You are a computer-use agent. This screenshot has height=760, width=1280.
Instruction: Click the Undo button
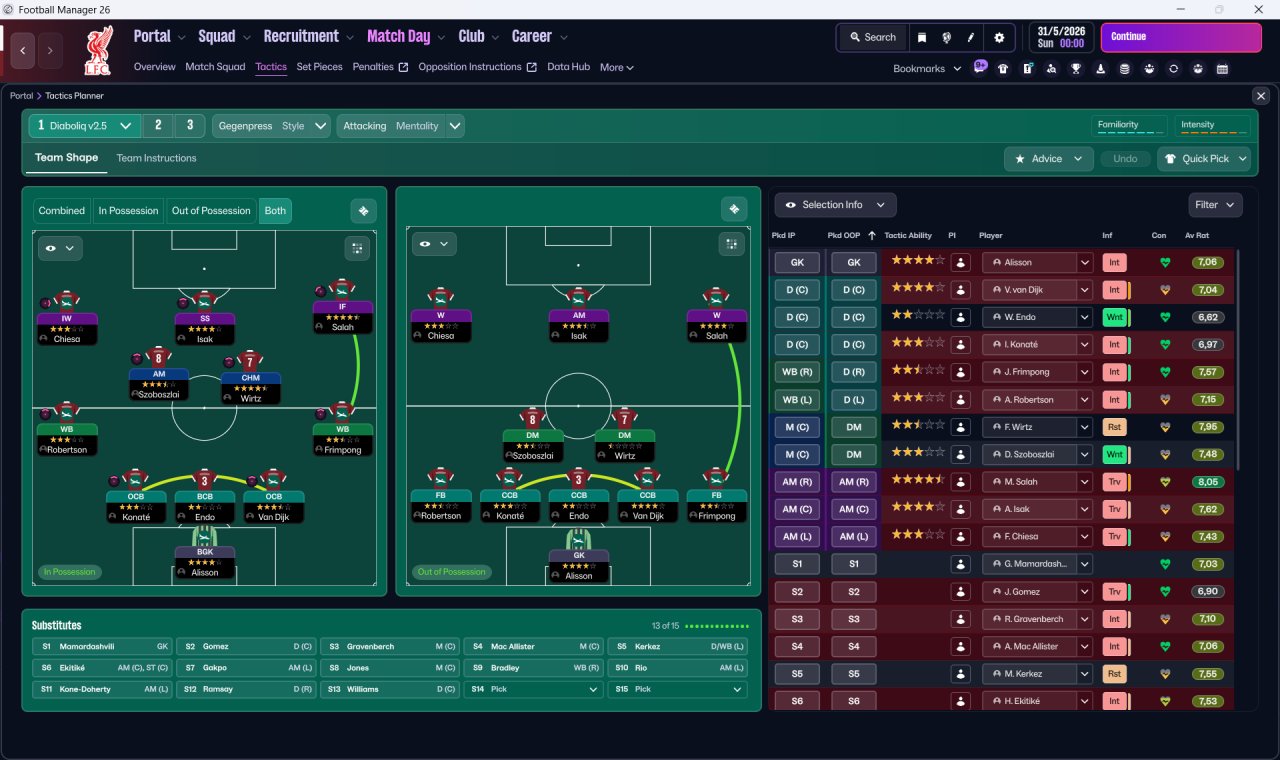click(1125, 159)
